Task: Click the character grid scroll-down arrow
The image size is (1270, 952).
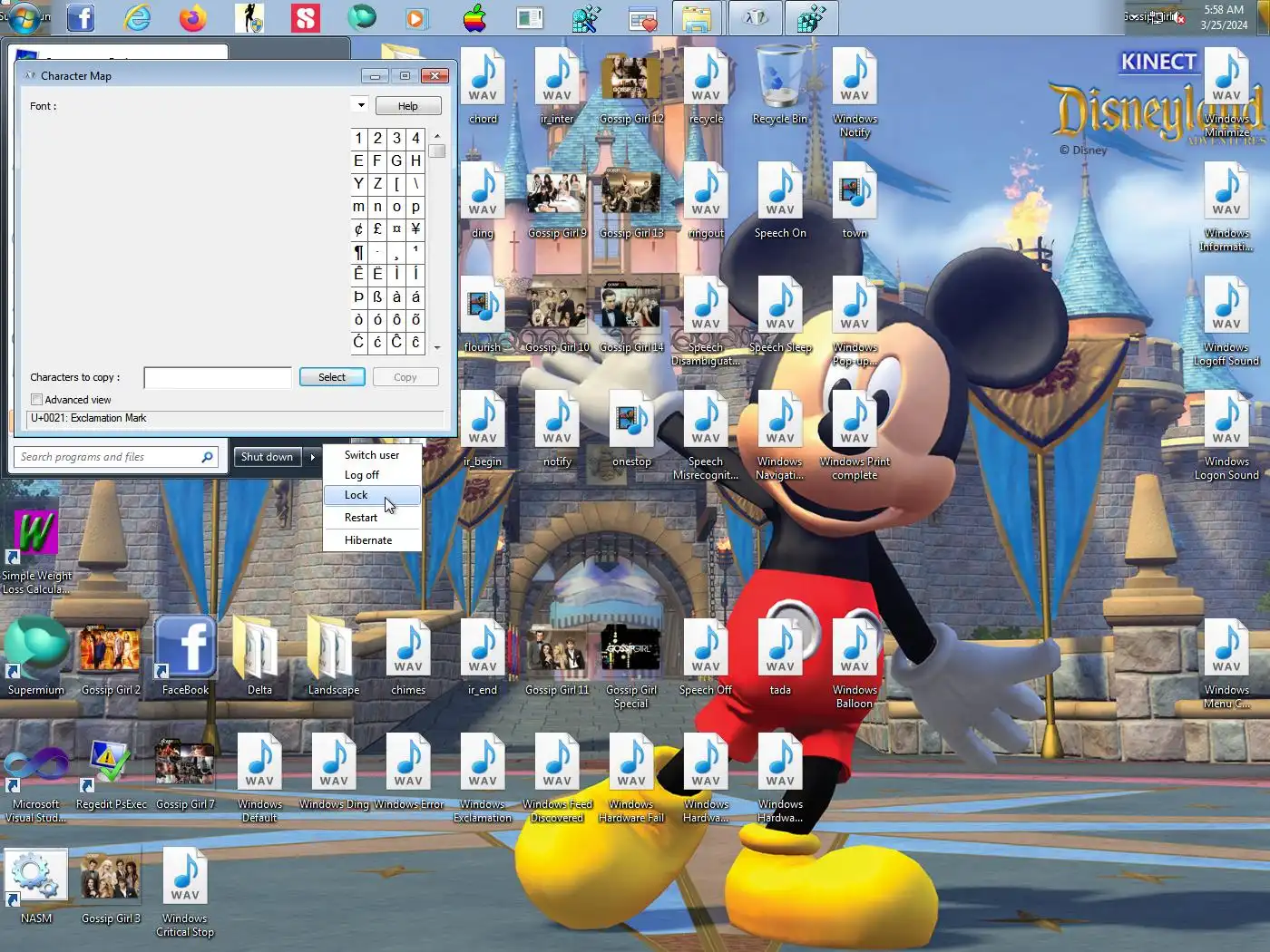Action: 437,347
